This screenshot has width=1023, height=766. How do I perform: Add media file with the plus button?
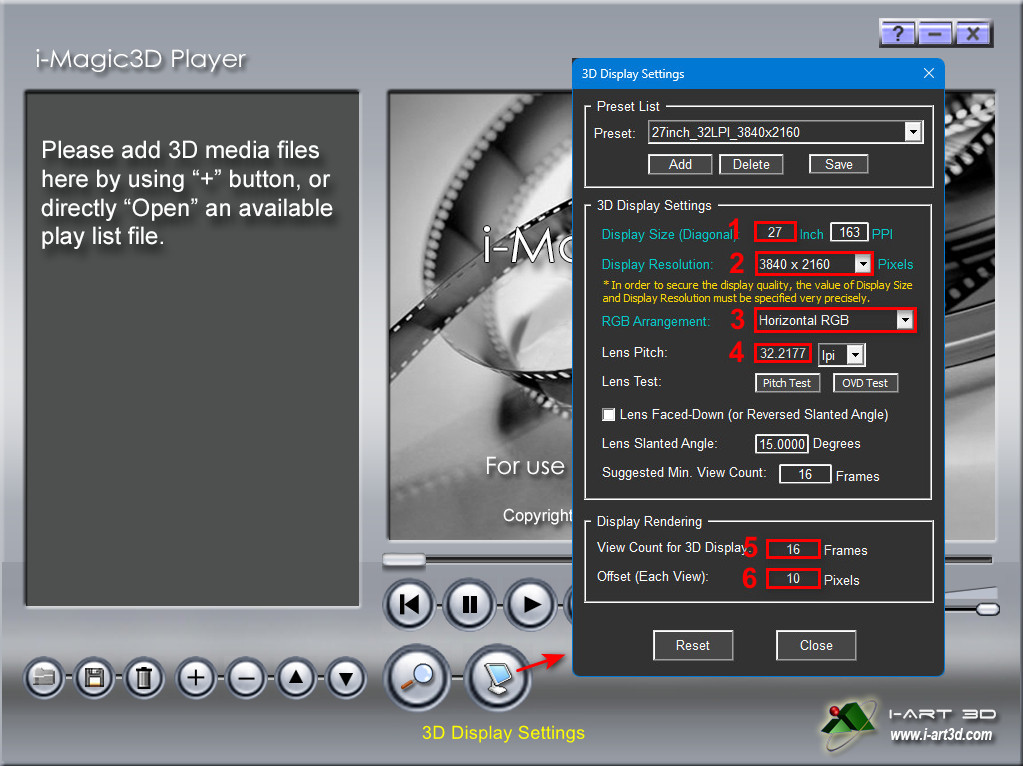(x=196, y=679)
